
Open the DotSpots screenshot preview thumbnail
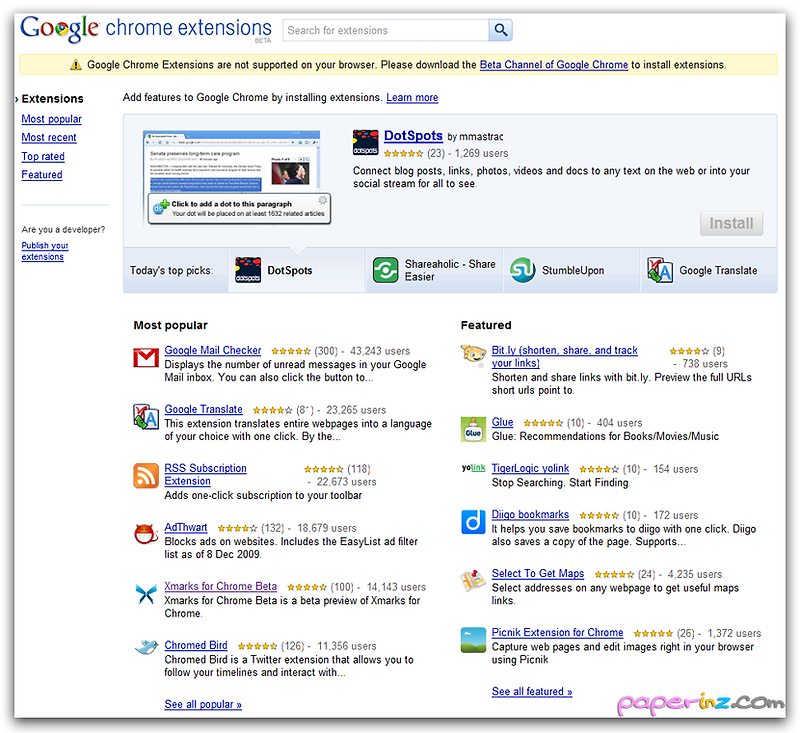coord(237,178)
